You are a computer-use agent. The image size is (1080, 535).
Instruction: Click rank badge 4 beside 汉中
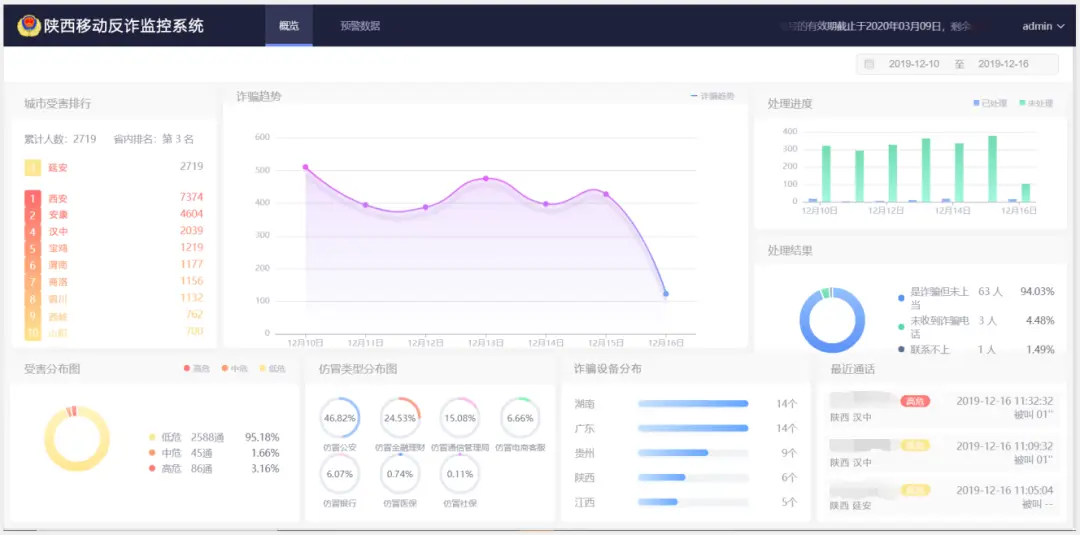(x=32, y=231)
